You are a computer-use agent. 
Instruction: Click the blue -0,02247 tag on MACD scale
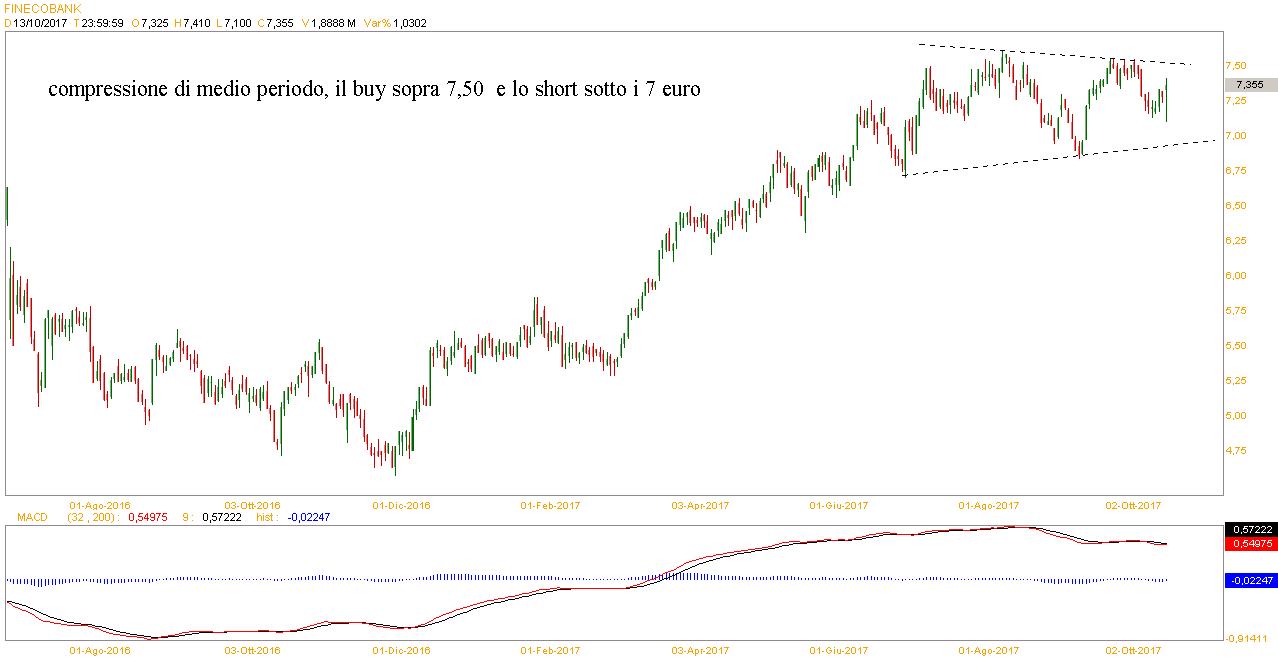click(1250, 579)
